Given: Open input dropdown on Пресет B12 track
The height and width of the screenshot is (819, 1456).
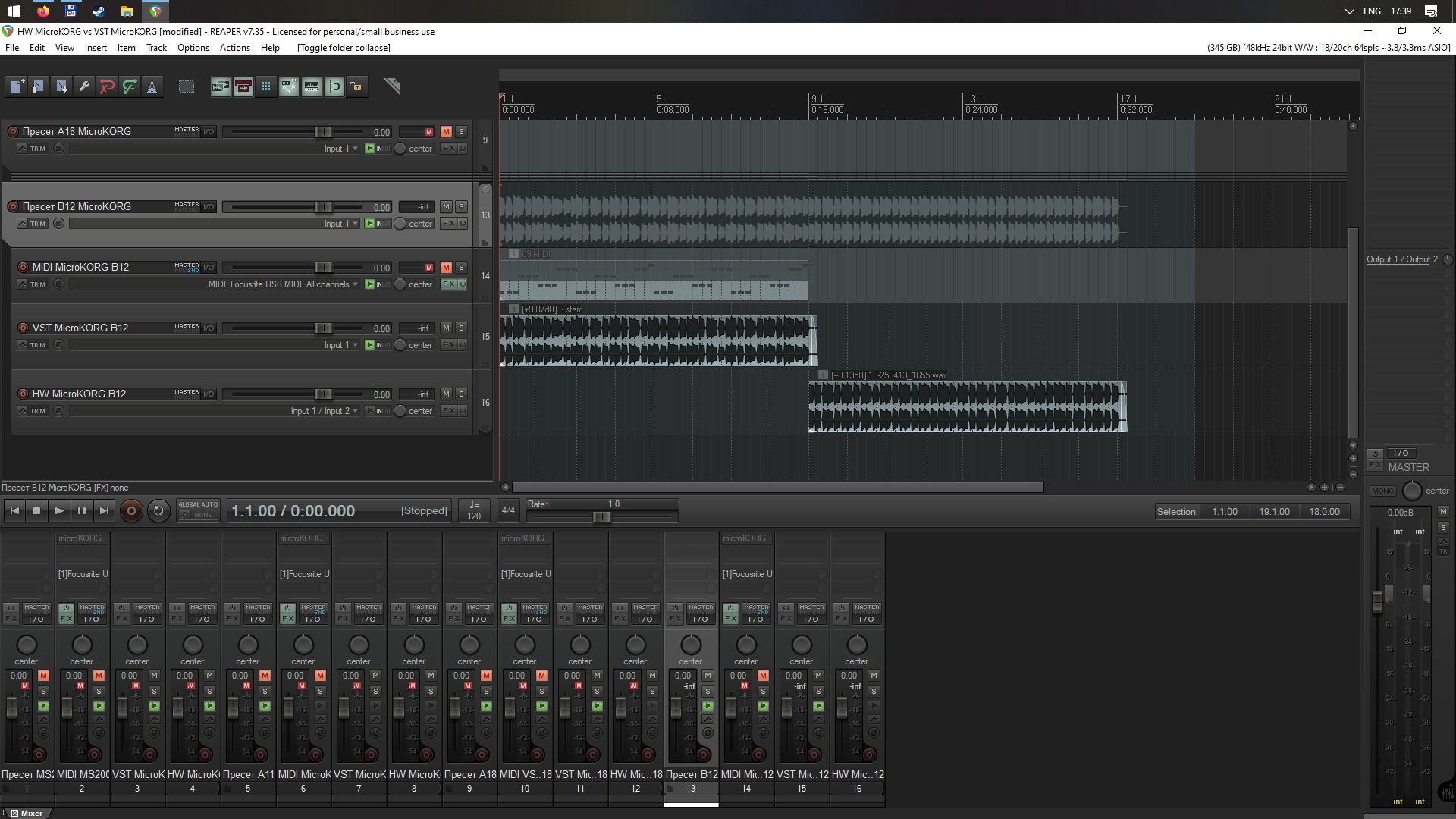Looking at the screenshot, I should click(x=341, y=224).
